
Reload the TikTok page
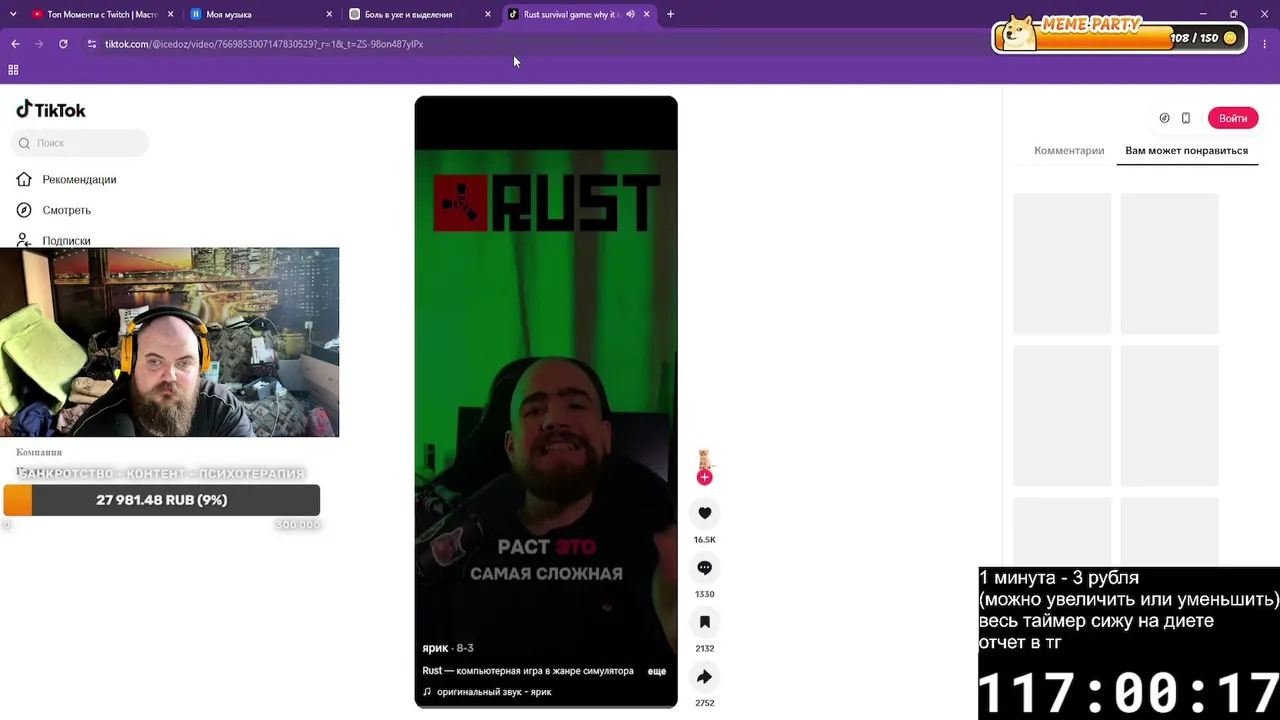63,44
